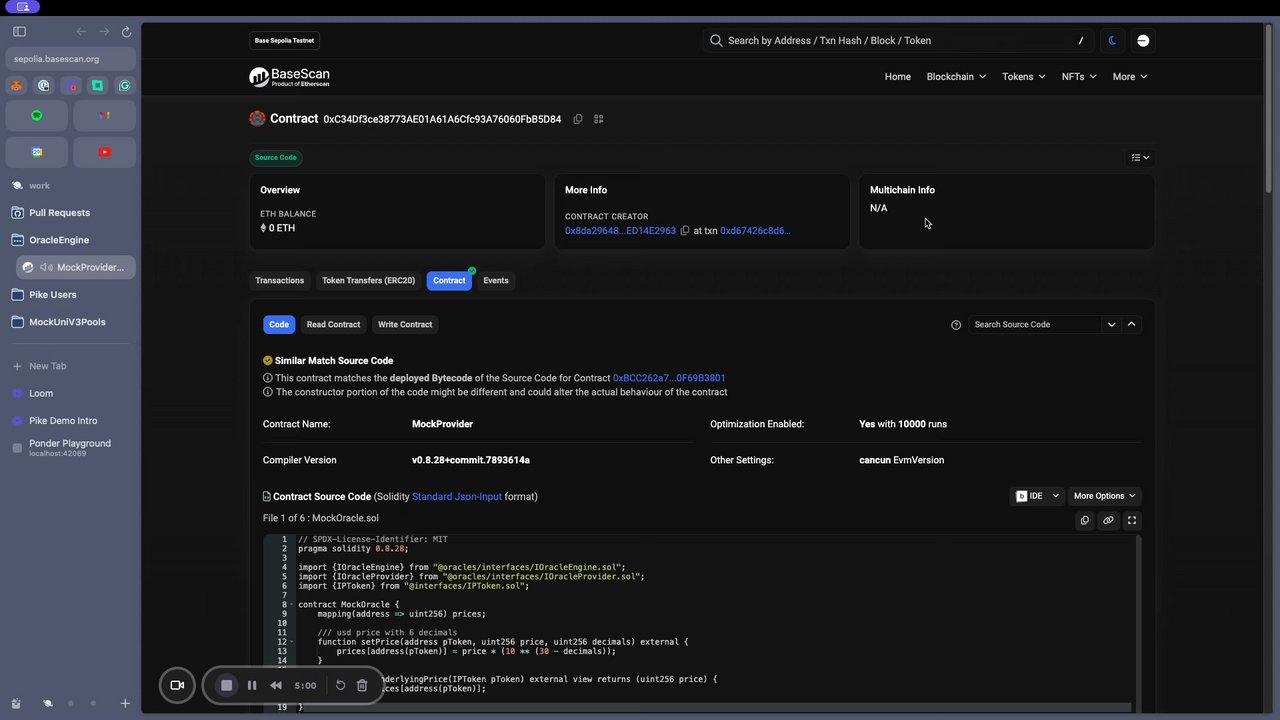
Task: Open the list view options dropdown
Action: coord(1140,157)
